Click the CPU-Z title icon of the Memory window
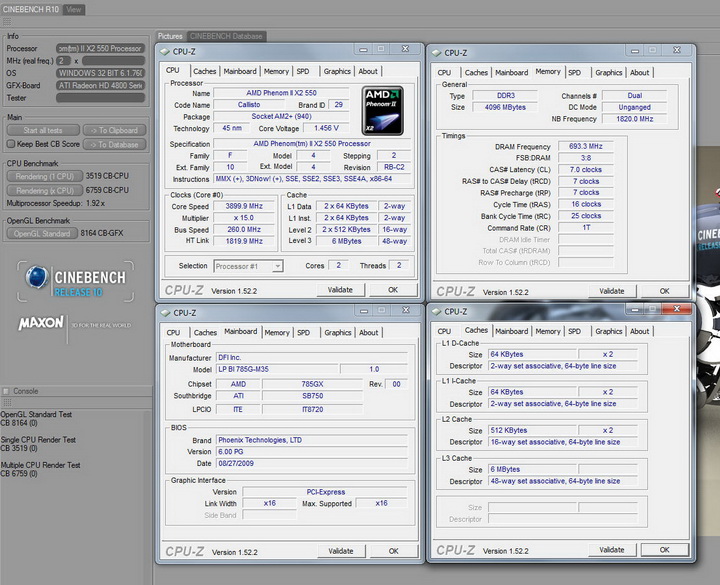 click(x=436, y=53)
